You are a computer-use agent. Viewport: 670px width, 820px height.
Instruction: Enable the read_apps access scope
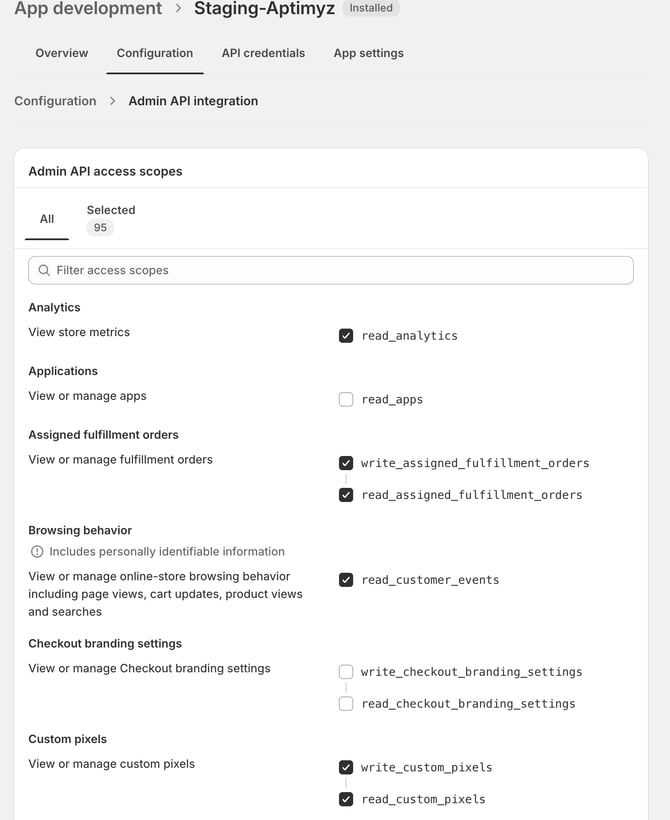coord(346,399)
